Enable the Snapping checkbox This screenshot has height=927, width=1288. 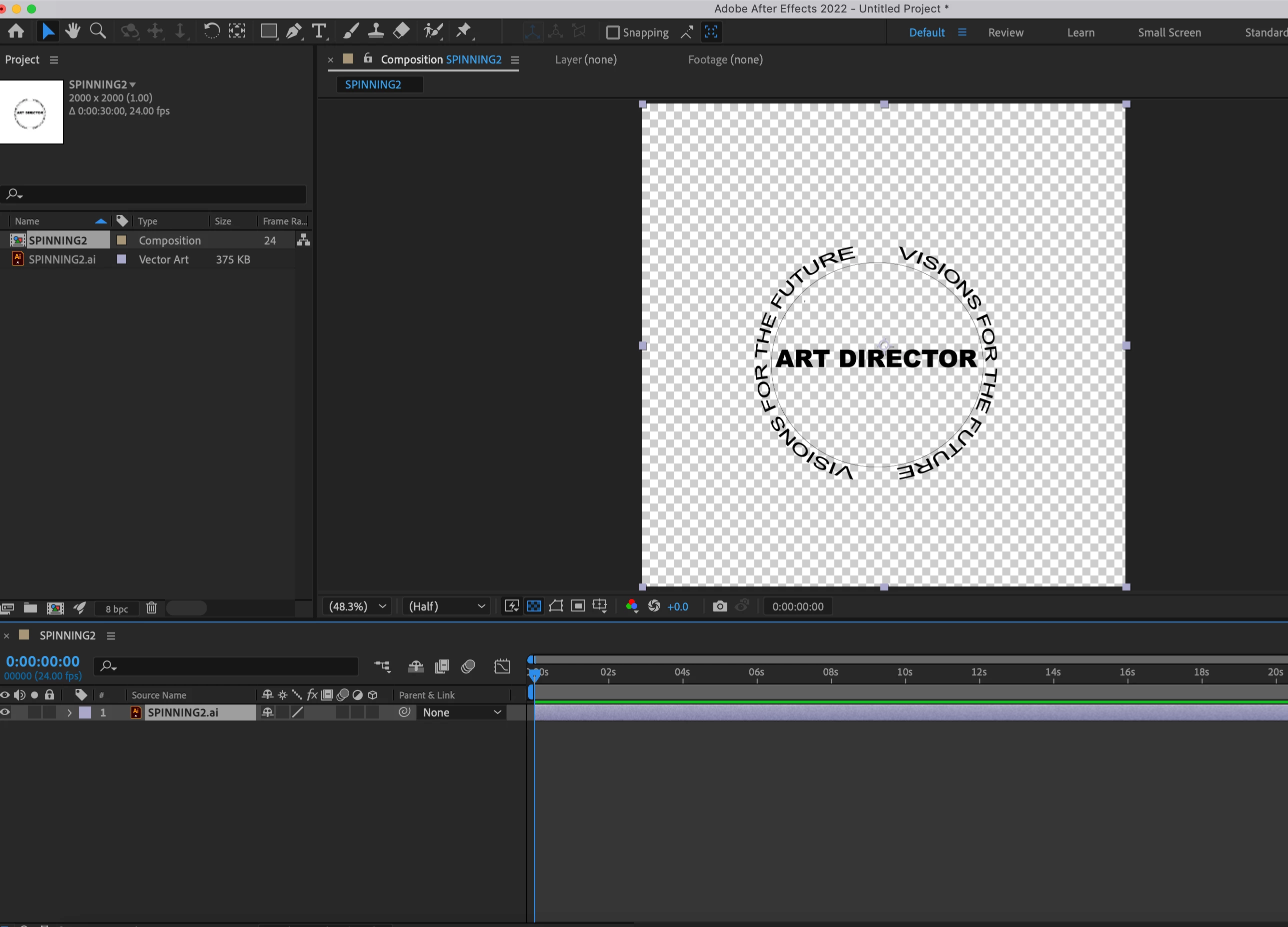[x=613, y=32]
